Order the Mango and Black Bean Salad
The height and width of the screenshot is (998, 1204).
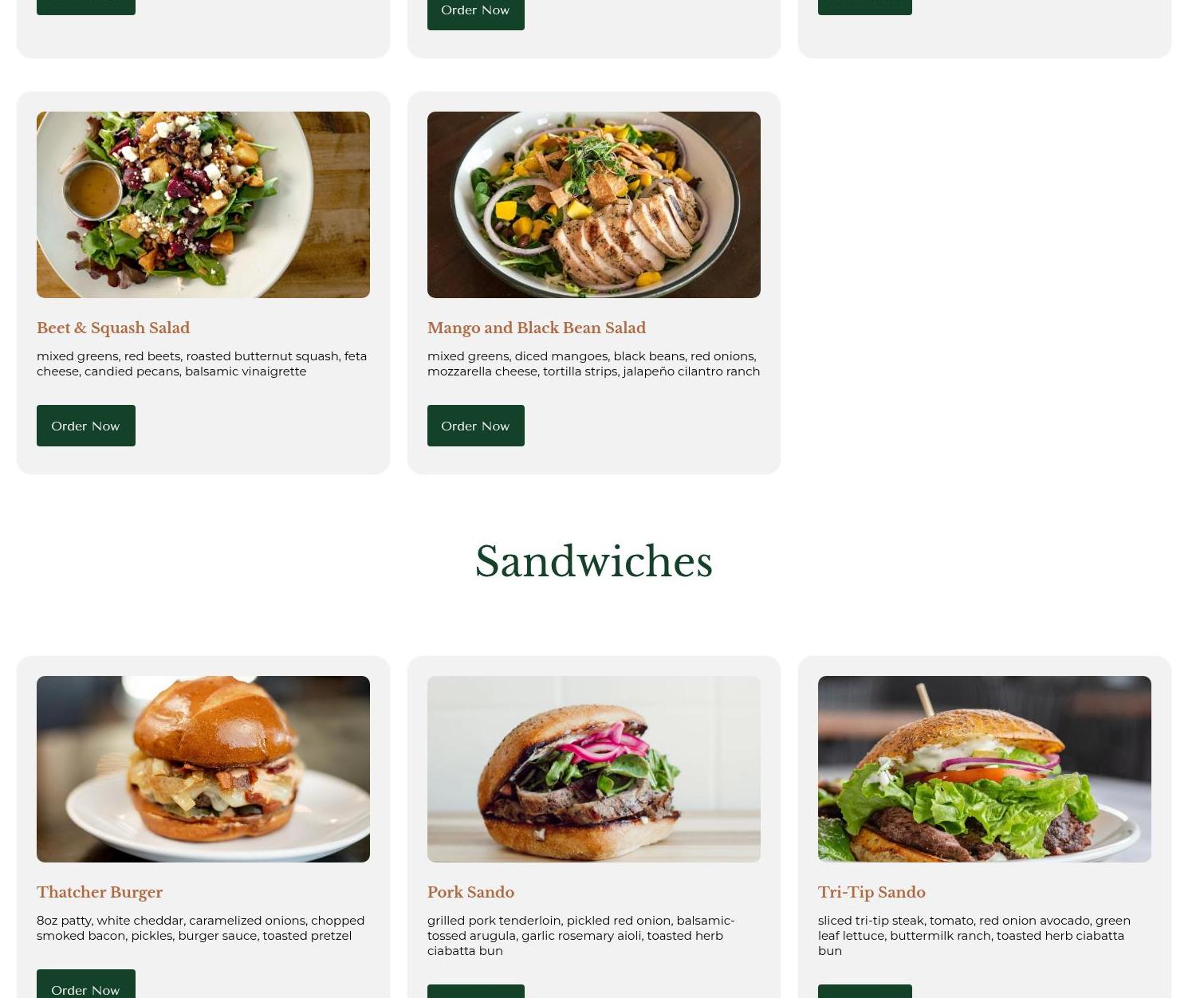click(475, 426)
